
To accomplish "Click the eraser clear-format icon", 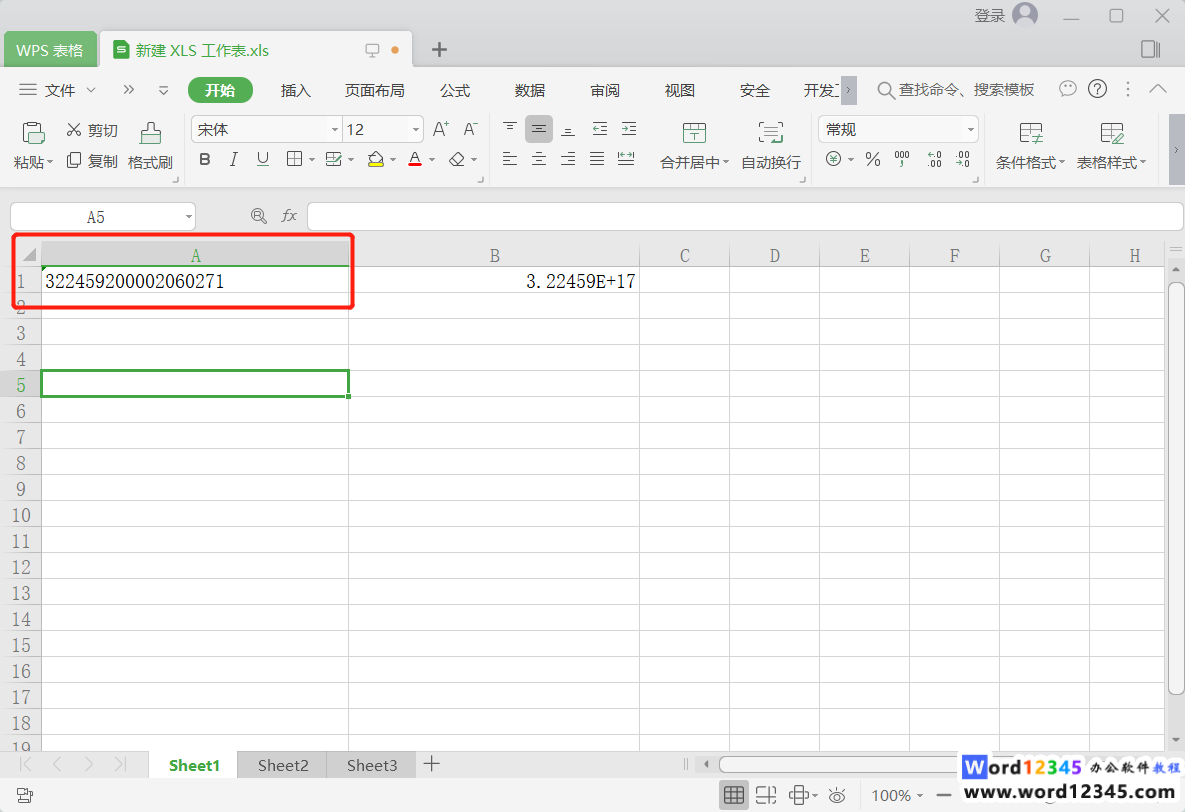I will tap(456, 160).
